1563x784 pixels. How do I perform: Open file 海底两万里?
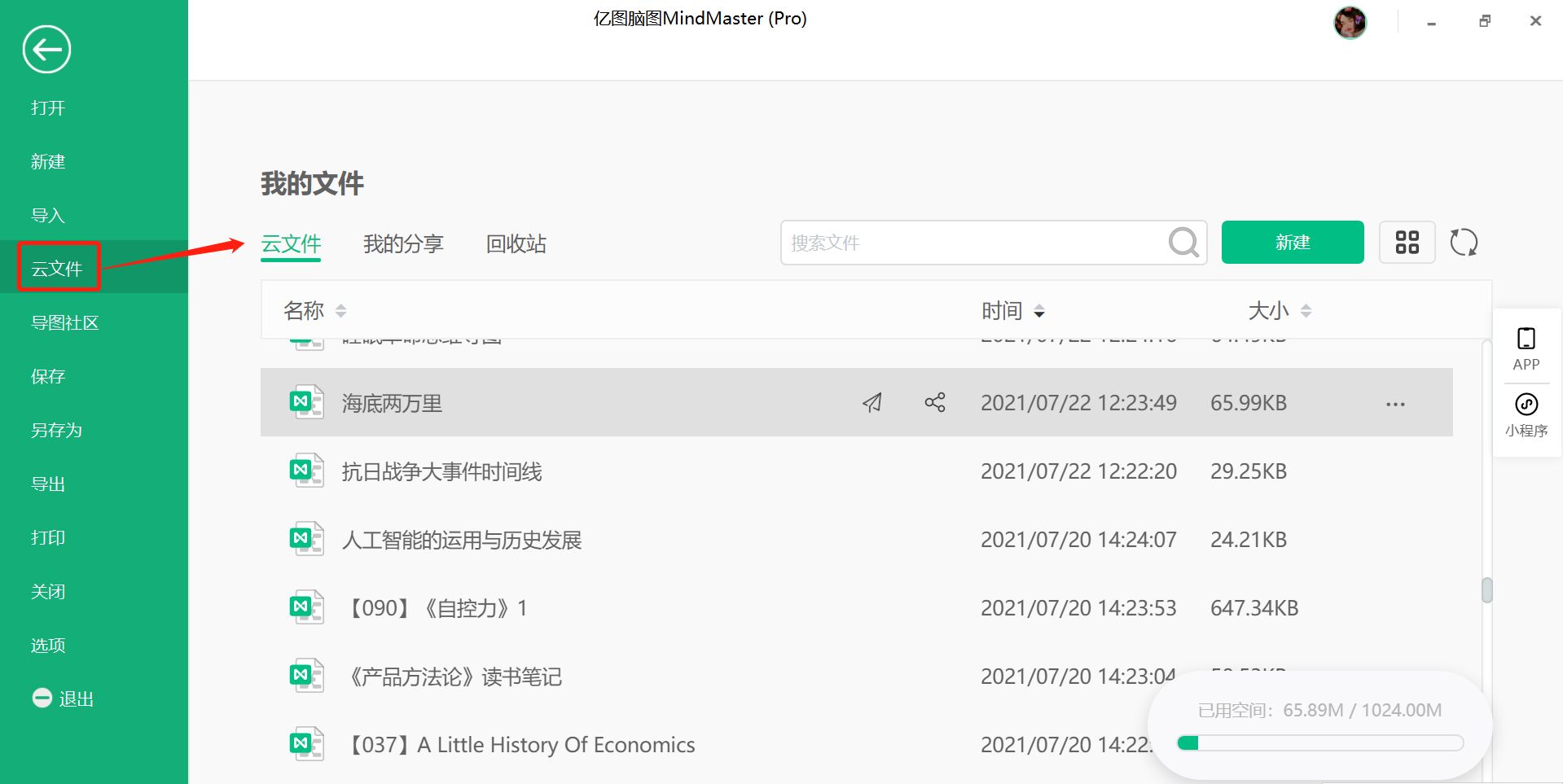392,403
